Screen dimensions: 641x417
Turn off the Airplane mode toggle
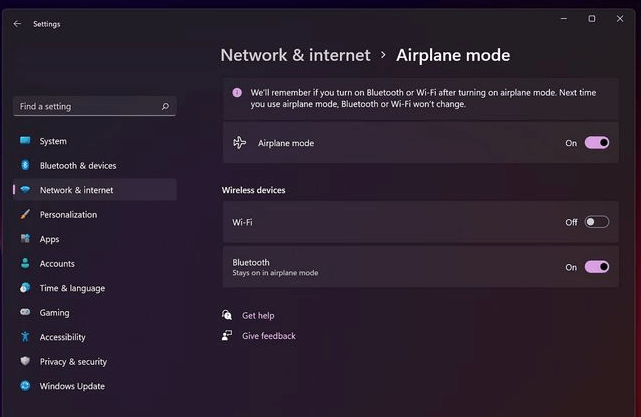point(596,143)
